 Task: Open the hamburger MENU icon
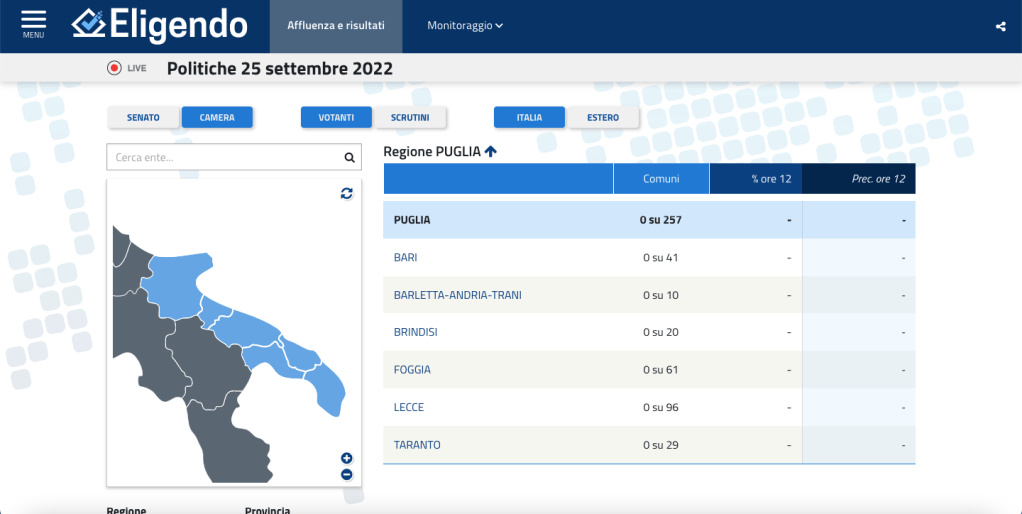[x=33, y=24]
